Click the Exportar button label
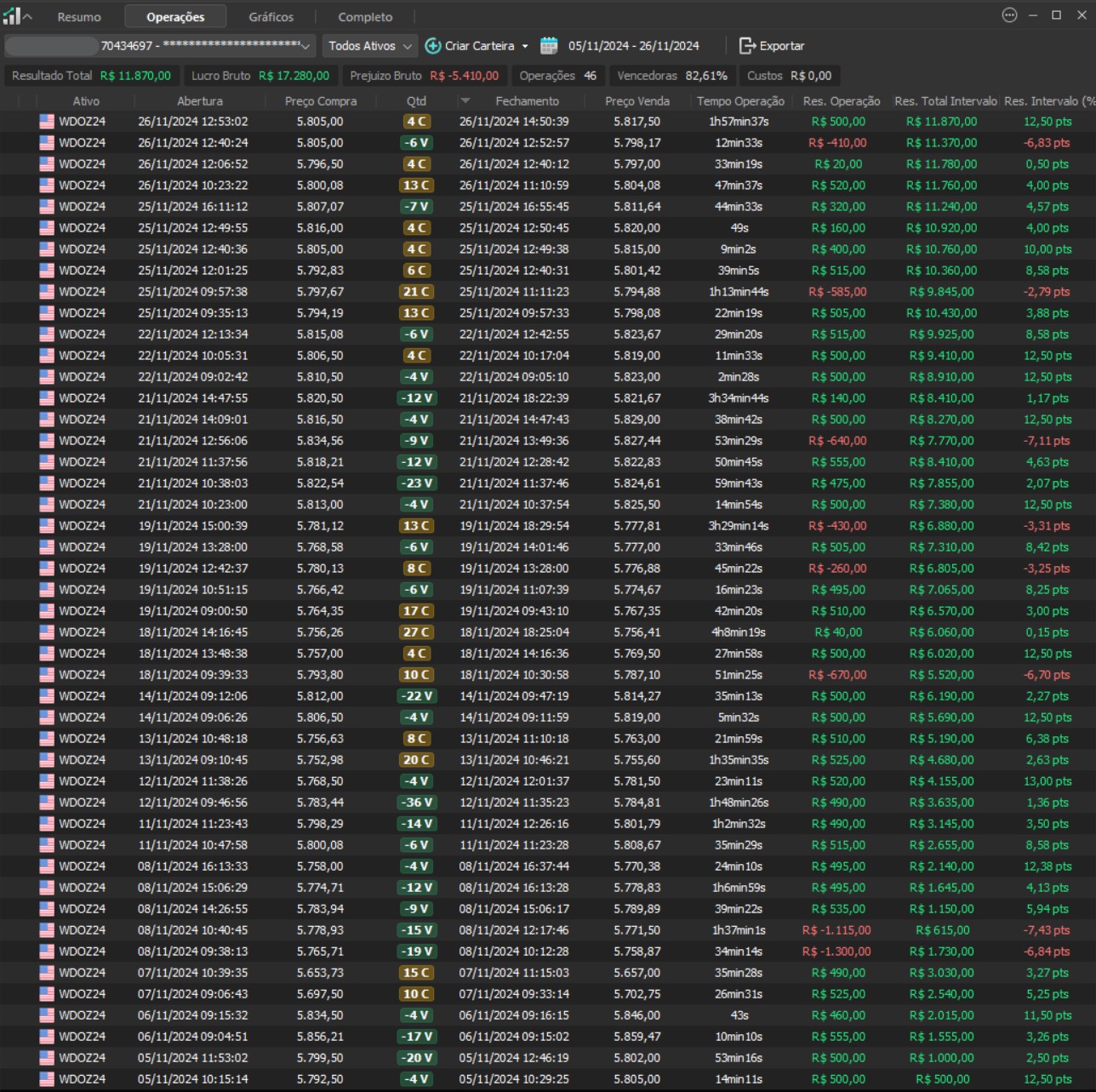 click(x=781, y=46)
